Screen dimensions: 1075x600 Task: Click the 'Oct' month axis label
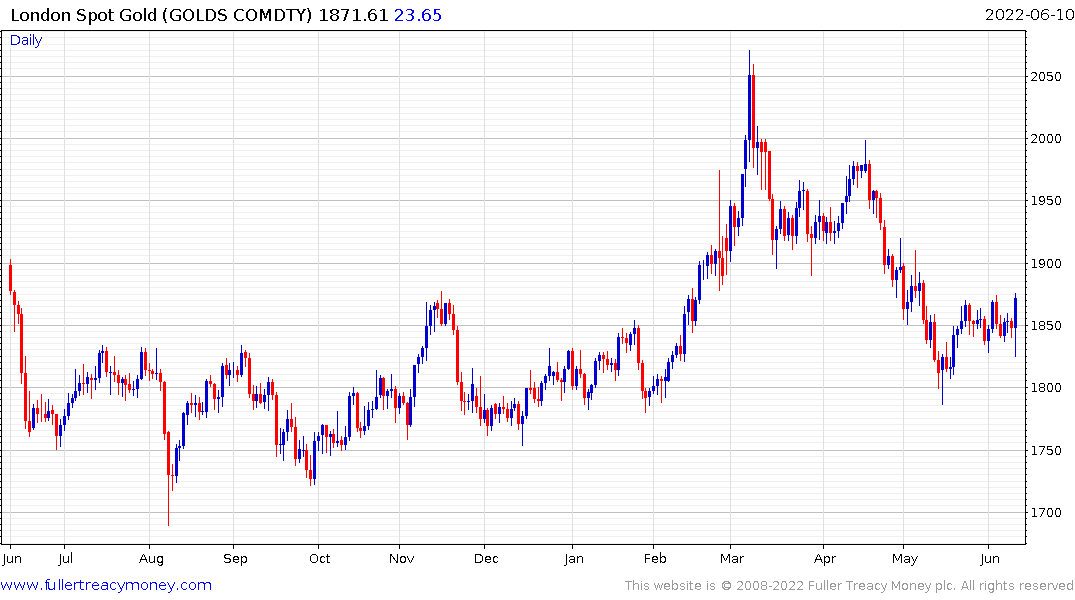[319, 559]
